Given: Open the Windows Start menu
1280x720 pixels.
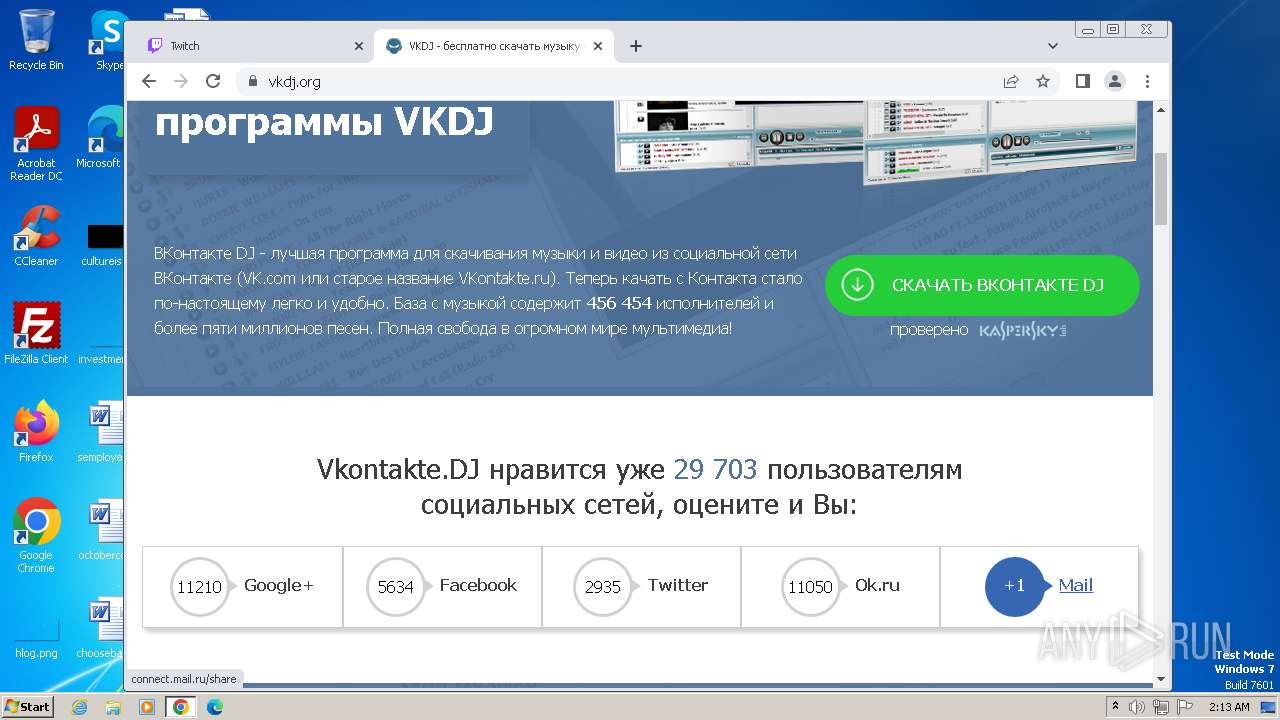Looking at the screenshot, I should coord(27,707).
